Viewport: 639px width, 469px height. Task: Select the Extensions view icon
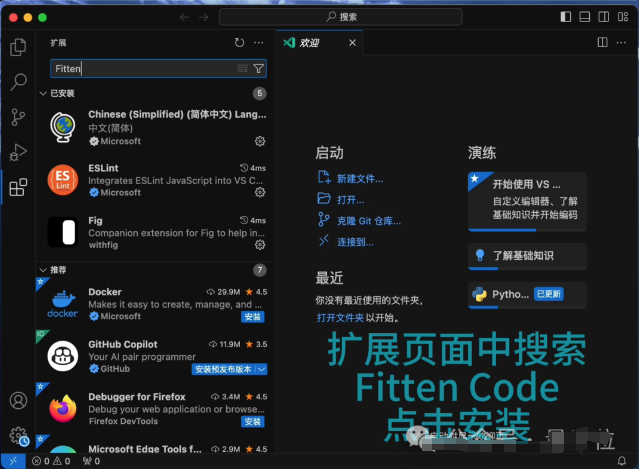click(18, 187)
